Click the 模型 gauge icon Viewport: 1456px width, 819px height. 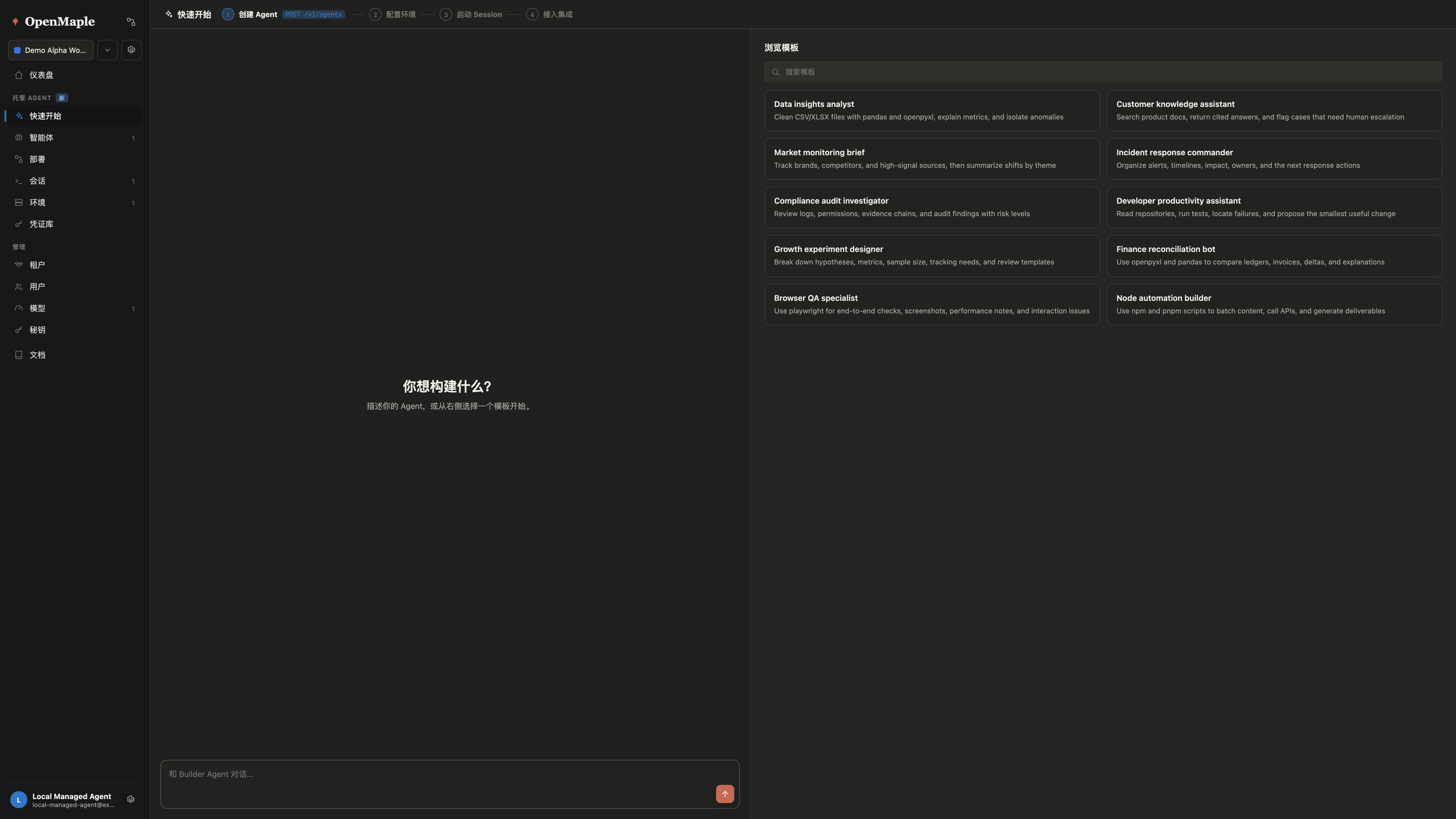pos(19,308)
